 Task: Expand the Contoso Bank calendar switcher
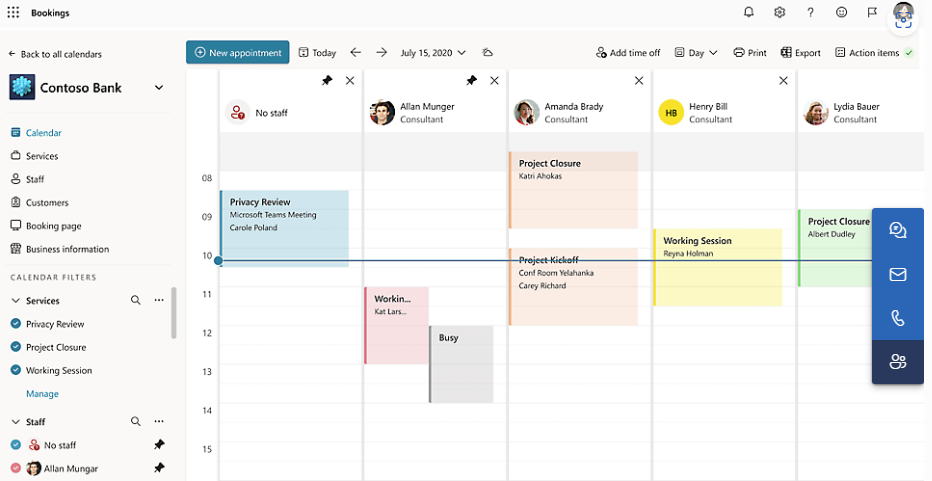(x=159, y=88)
